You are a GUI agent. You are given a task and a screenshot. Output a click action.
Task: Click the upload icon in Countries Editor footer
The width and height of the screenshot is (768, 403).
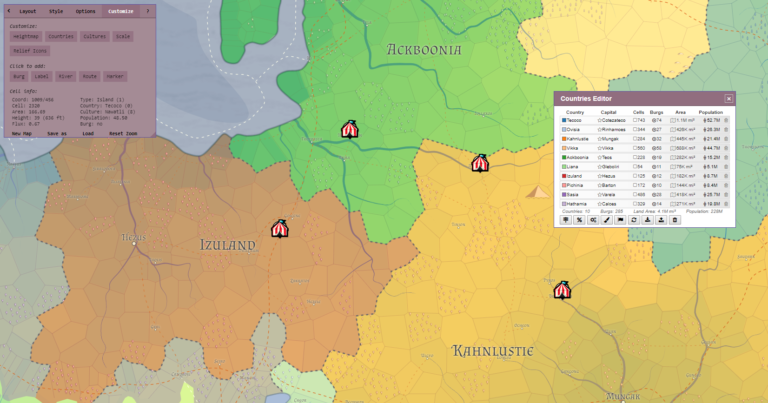click(661, 220)
